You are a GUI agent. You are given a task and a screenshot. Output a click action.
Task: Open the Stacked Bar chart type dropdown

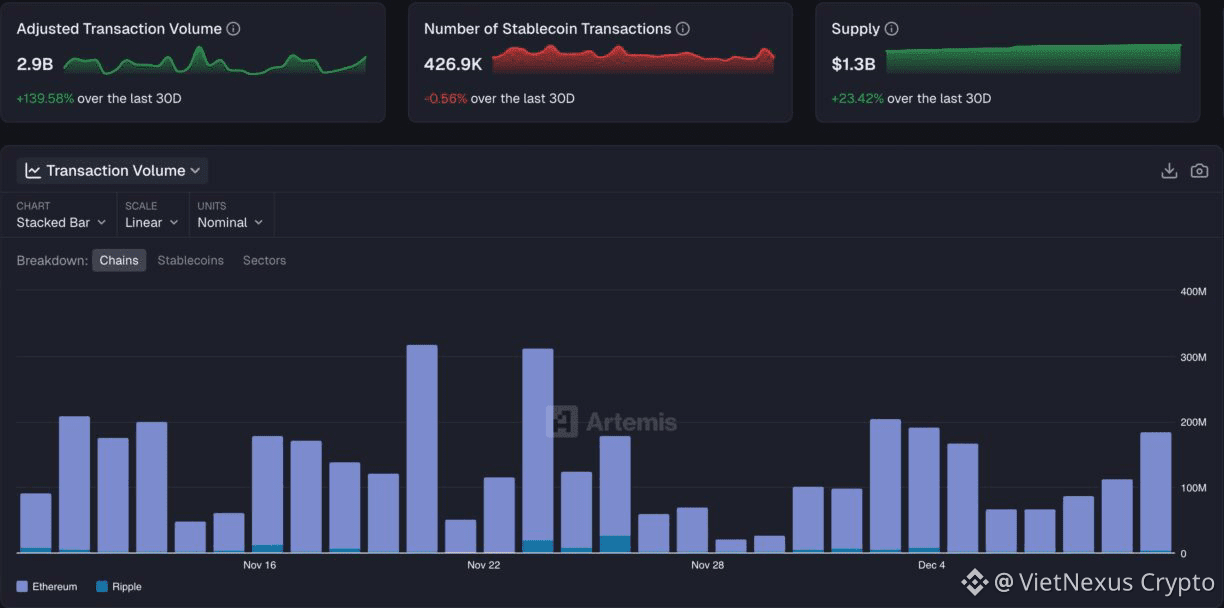[x=61, y=222]
